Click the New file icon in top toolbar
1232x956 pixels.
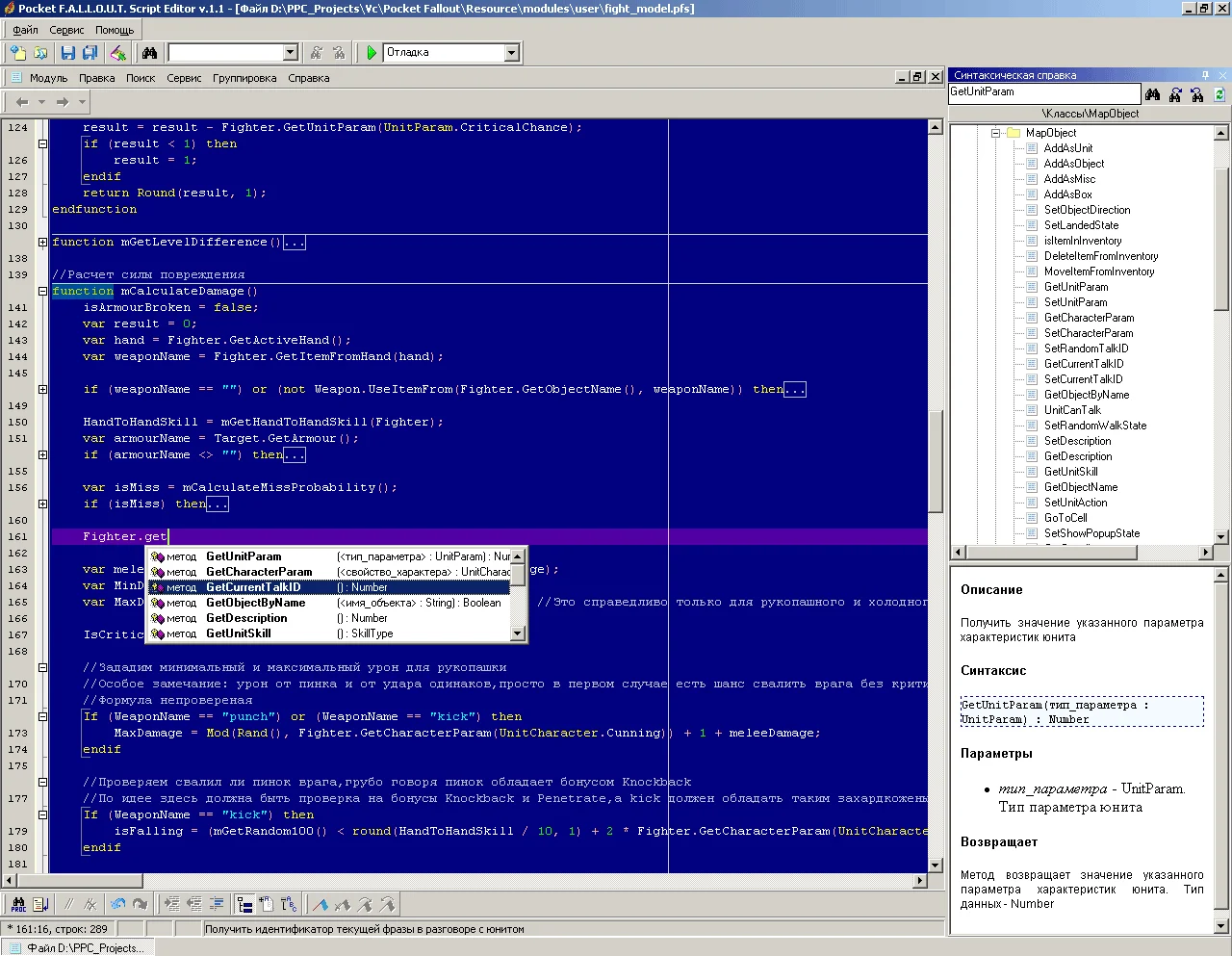click(x=18, y=53)
